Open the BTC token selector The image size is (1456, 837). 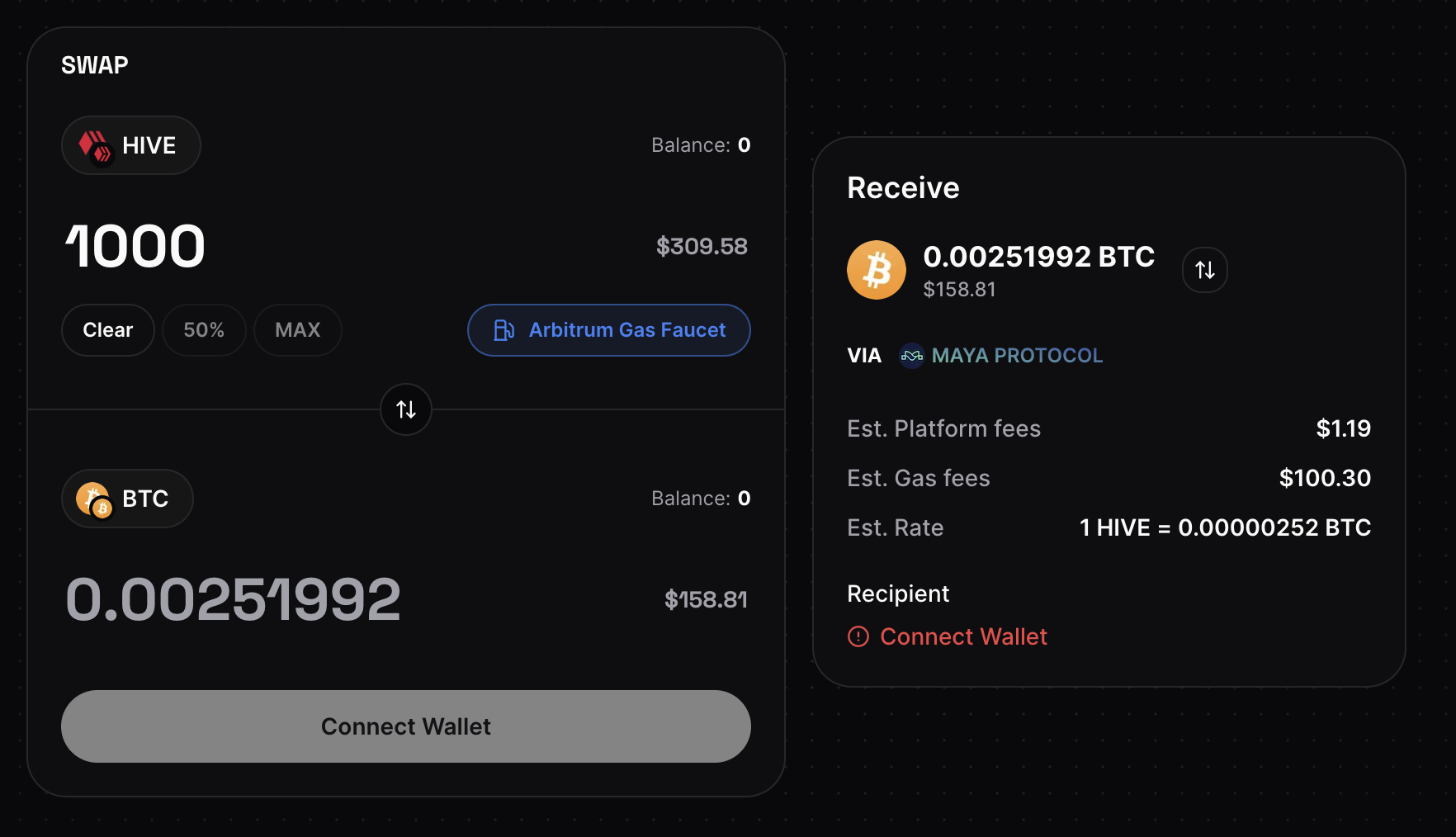(128, 499)
